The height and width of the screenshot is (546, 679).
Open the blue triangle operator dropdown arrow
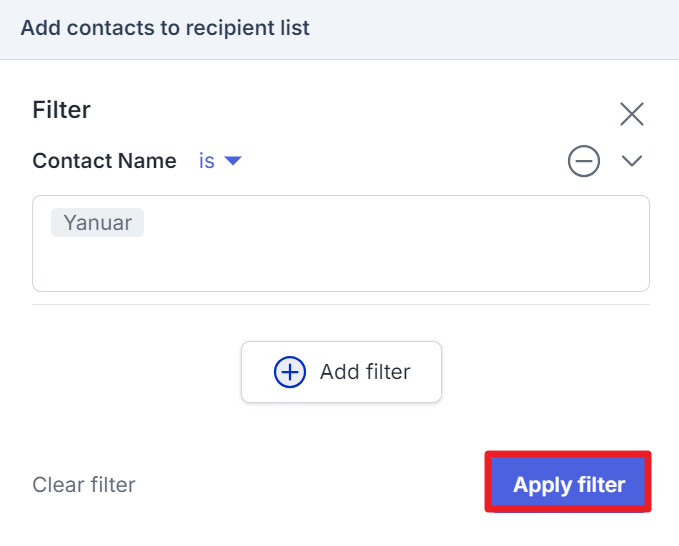pos(233,161)
